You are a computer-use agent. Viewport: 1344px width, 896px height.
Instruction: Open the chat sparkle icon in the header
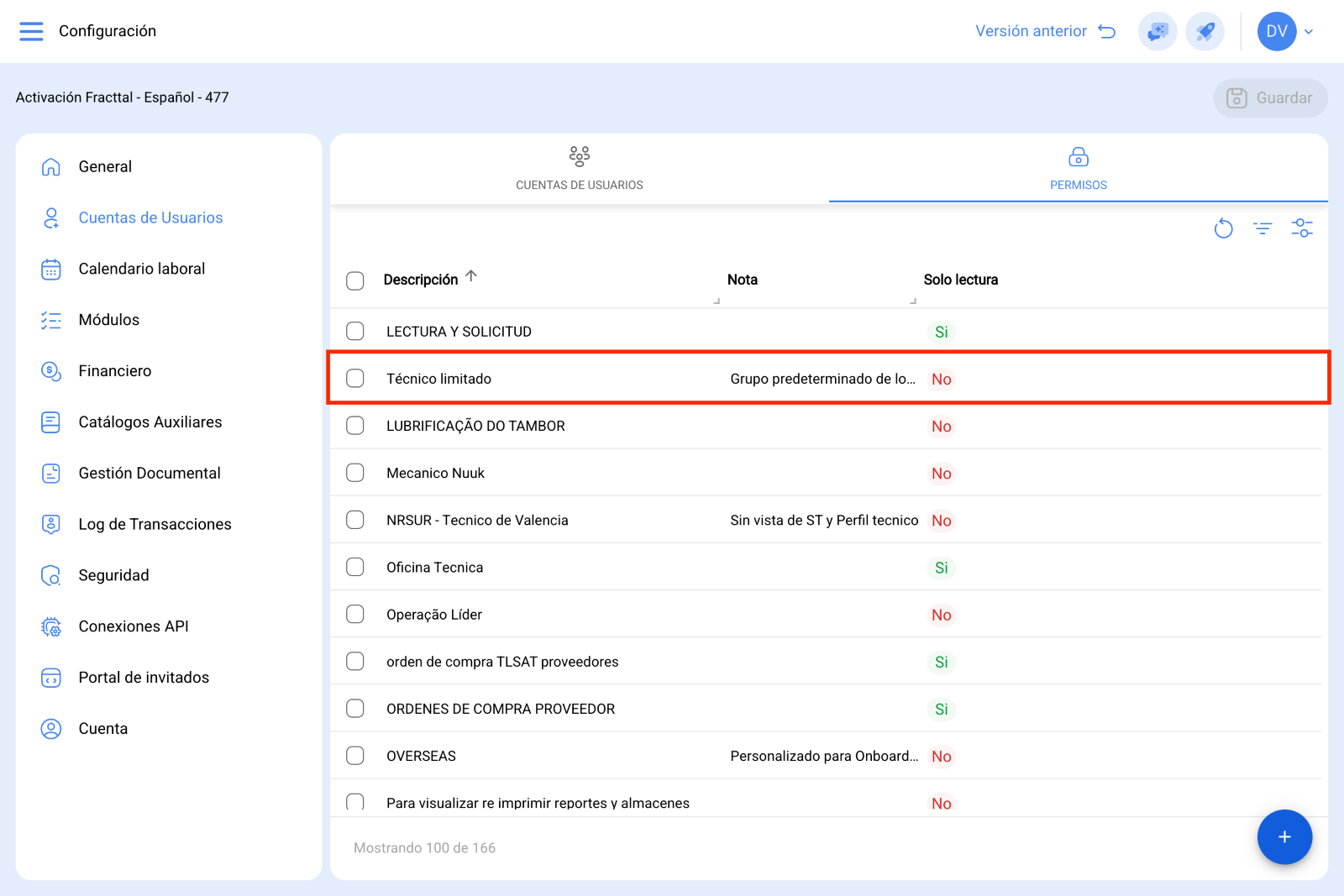pyautogui.click(x=1158, y=31)
